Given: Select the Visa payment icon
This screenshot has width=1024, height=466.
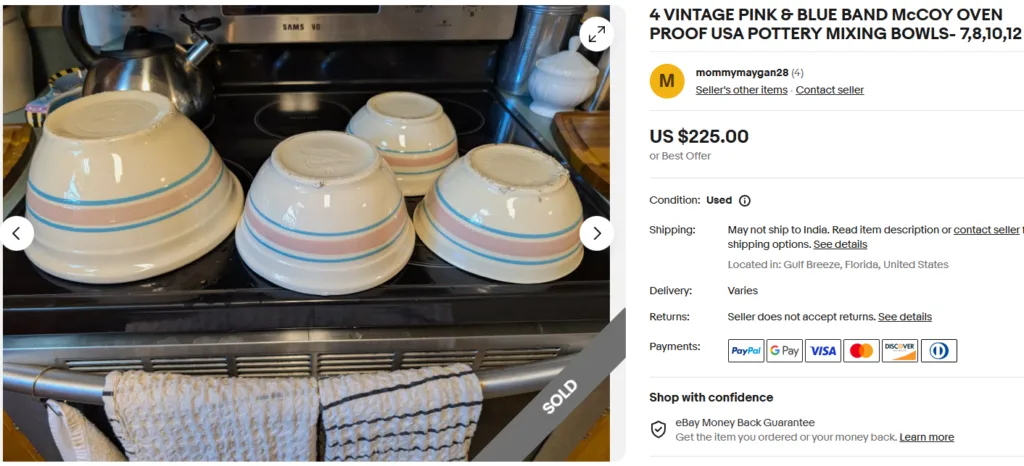Looking at the screenshot, I should tap(823, 350).
